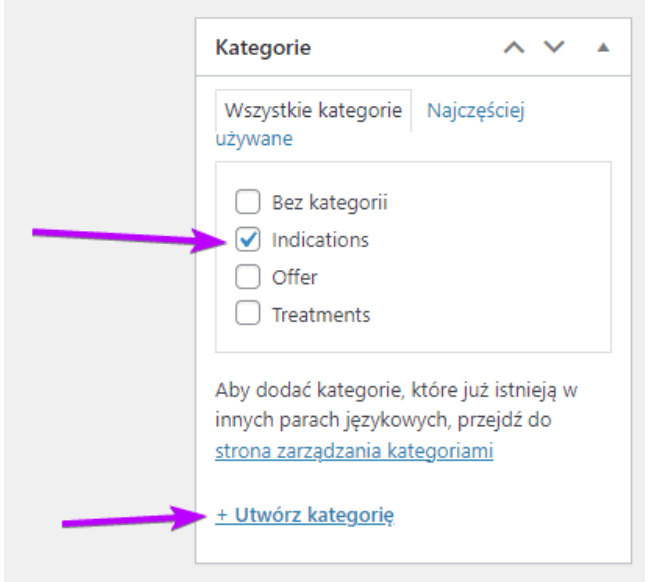Enable the Offer checkbox

pyautogui.click(x=246, y=277)
